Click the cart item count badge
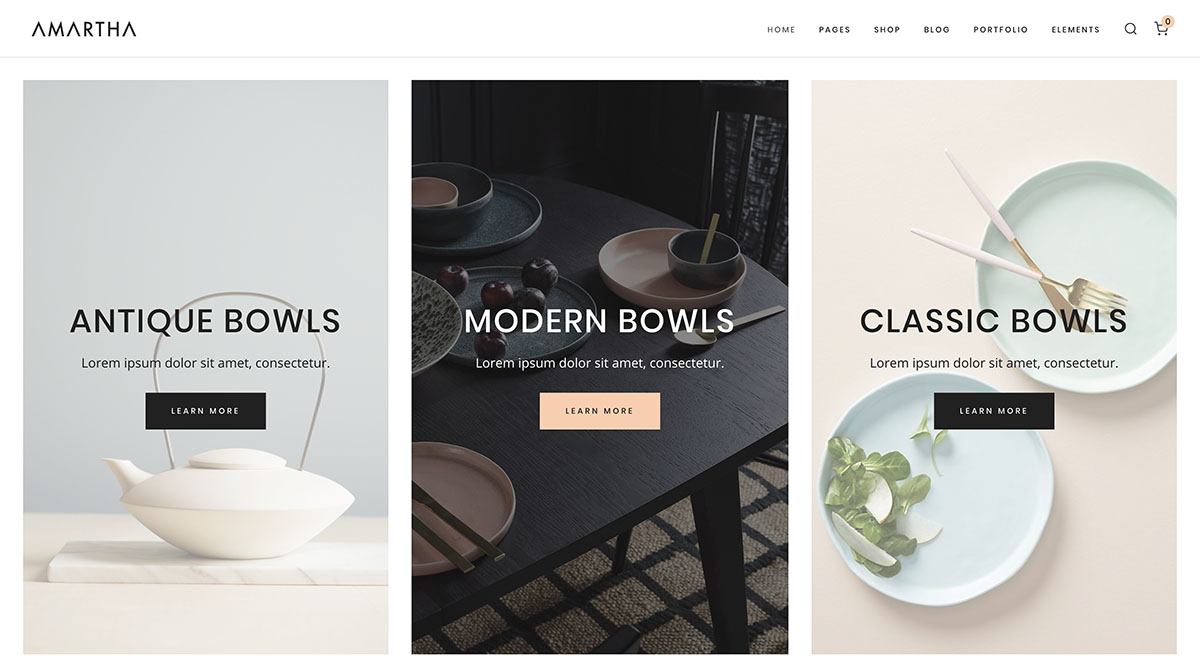Viewport: 1200px width, 669px height. click(1168, 21)
